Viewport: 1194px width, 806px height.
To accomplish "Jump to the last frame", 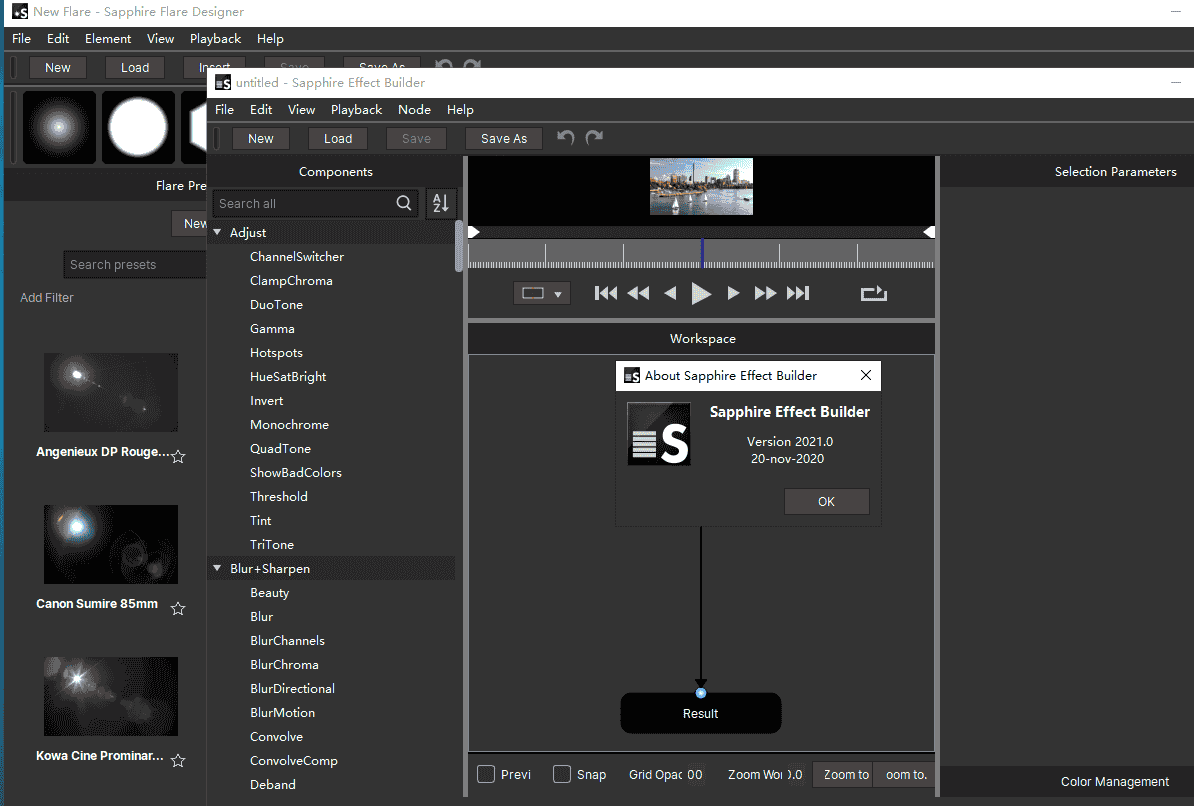I will (797, 293).
